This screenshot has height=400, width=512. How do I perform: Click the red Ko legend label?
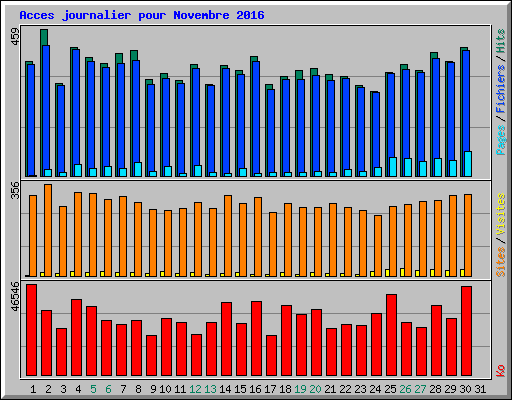coord(500,370)
